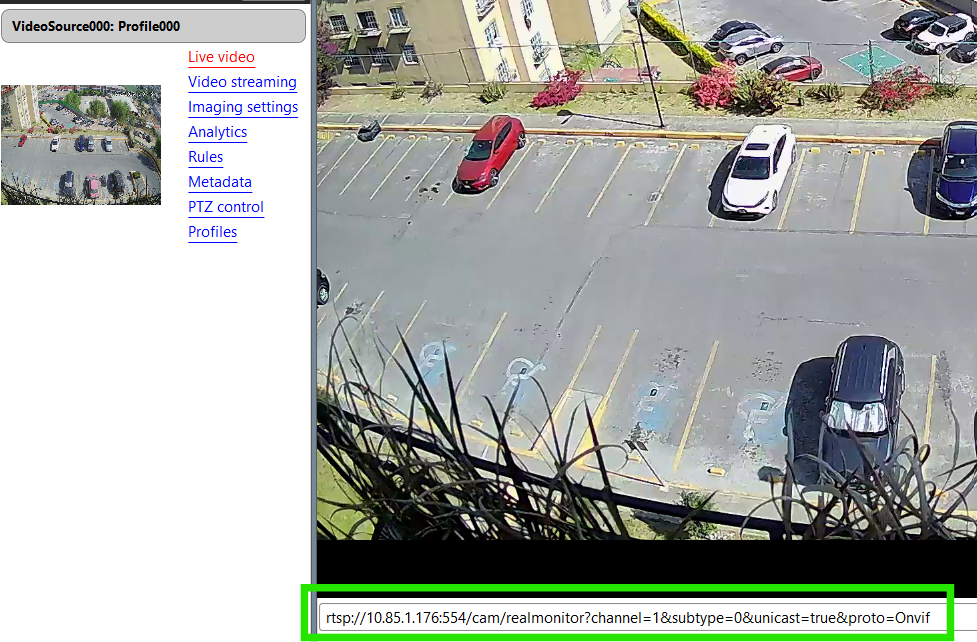Click the accessible parking symbol in the feed

520,370
